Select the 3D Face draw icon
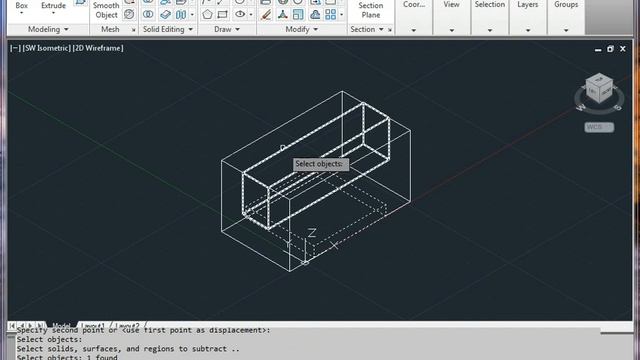 (x=222, y=15)
